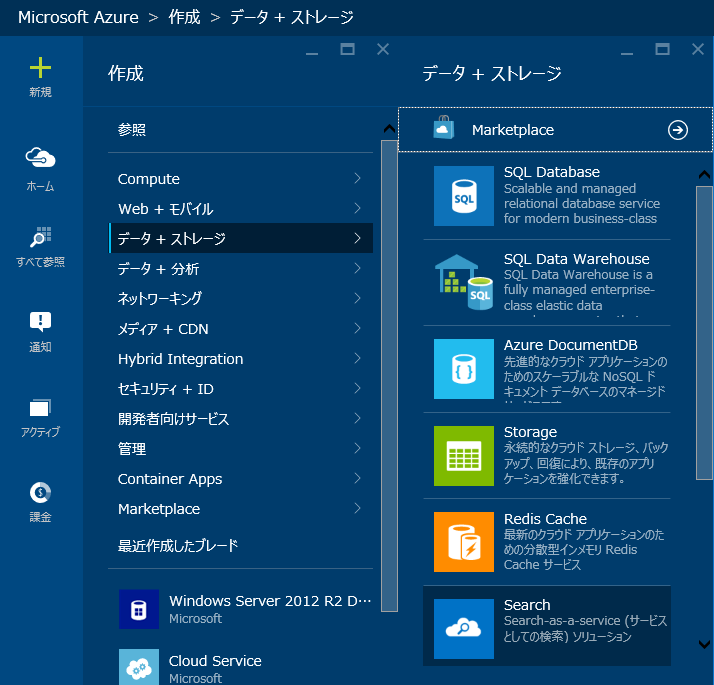Expand the Container Apps chevron
This screenshot has width=714, height=685.
357,478
